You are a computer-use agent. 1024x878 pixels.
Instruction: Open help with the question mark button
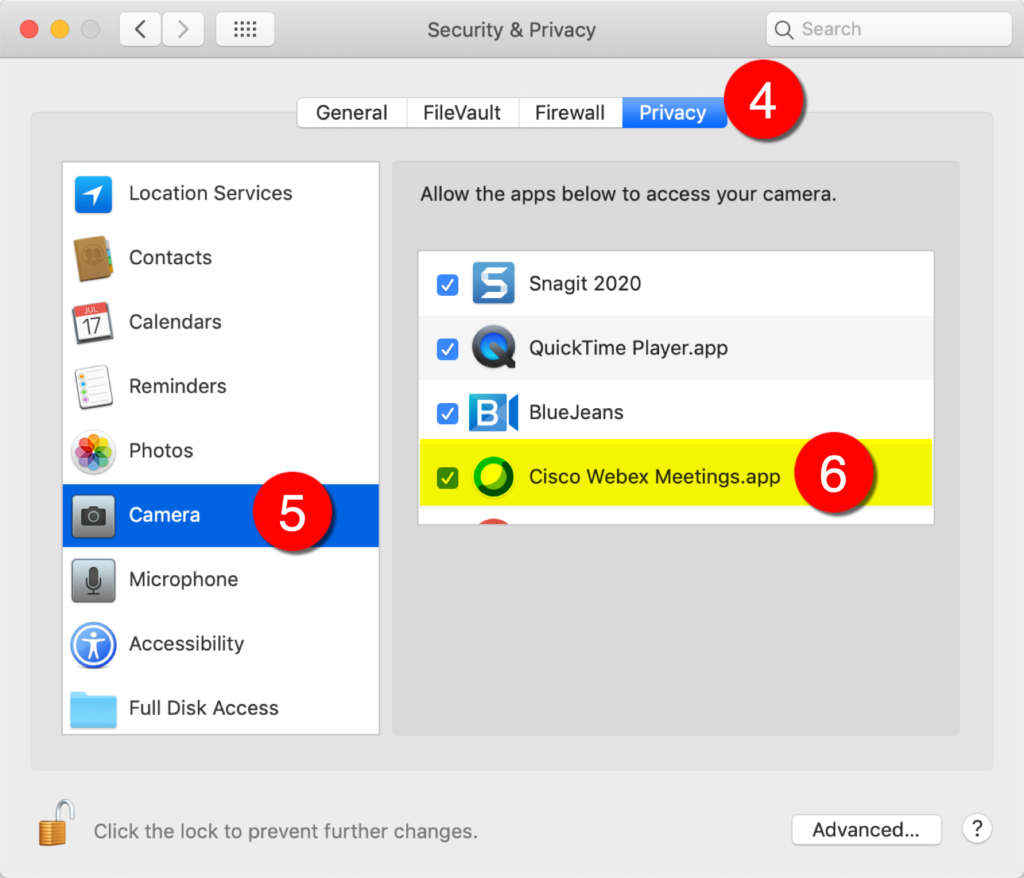977,829
